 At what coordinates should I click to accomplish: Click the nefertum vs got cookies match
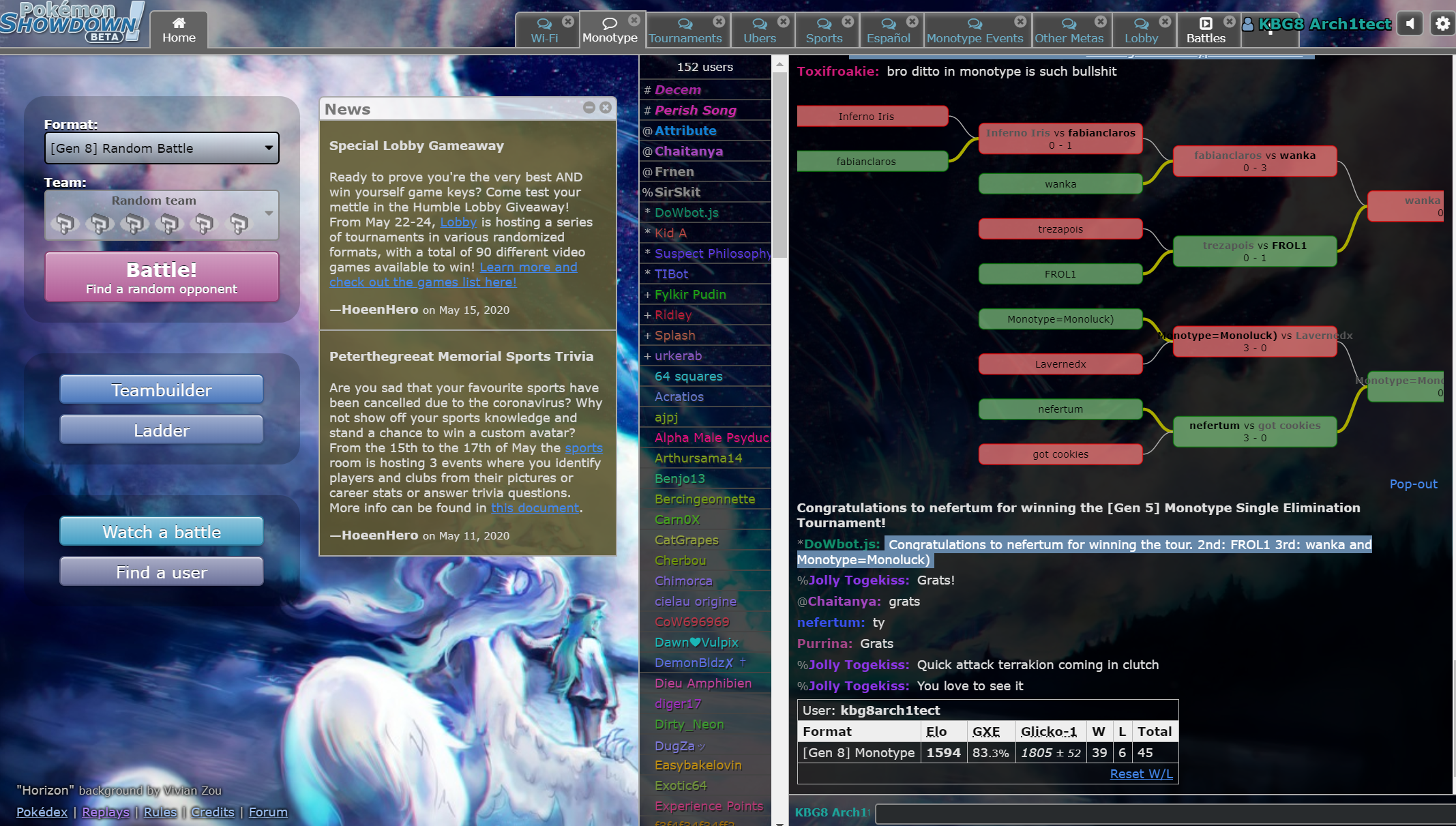pyautogui.click(x=1255, y=431)
